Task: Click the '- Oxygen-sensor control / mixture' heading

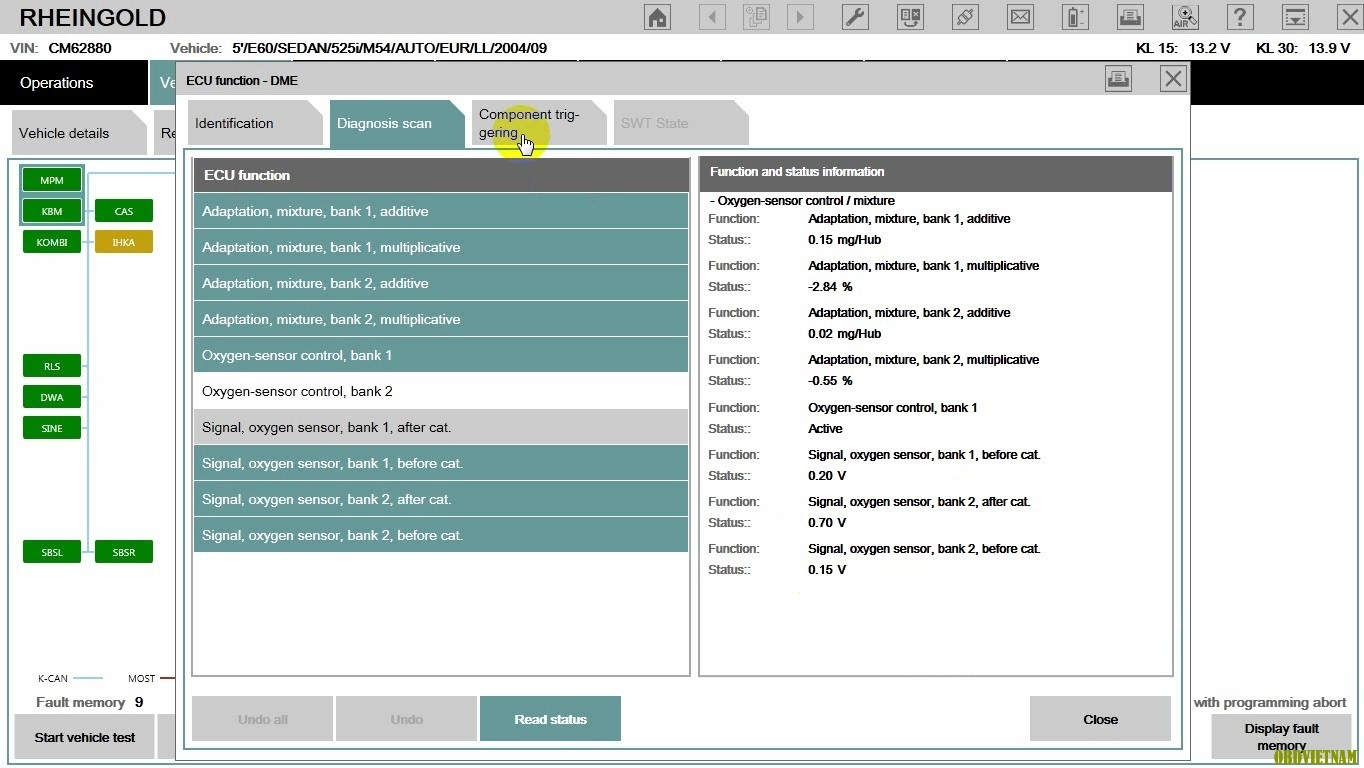Action: pyautogui.click(x=802, y=201)
